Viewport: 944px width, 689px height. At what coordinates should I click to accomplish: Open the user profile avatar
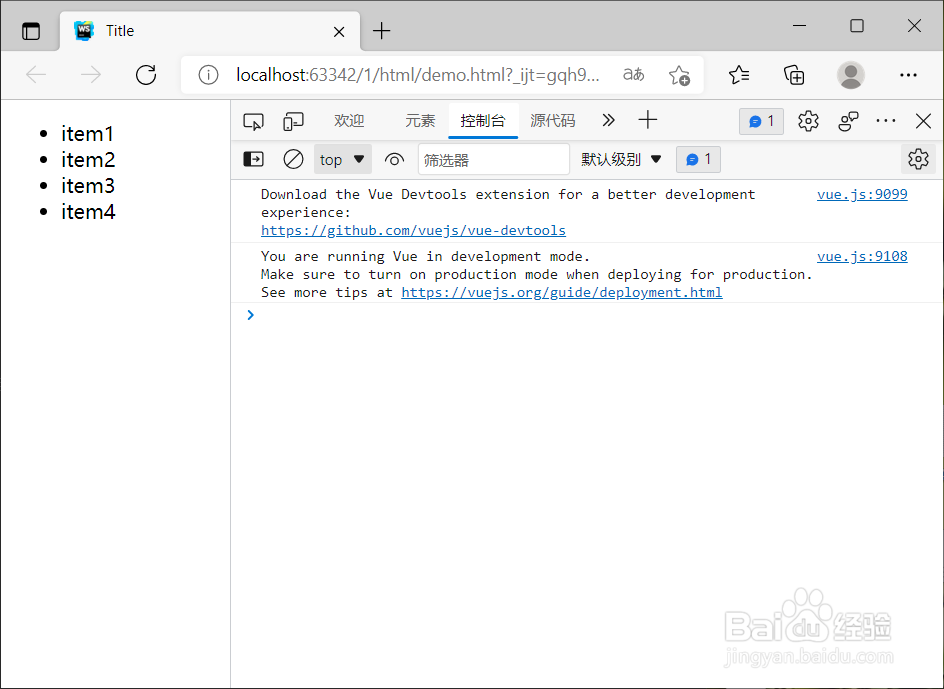pyautogui.click(x=851, y=75)
